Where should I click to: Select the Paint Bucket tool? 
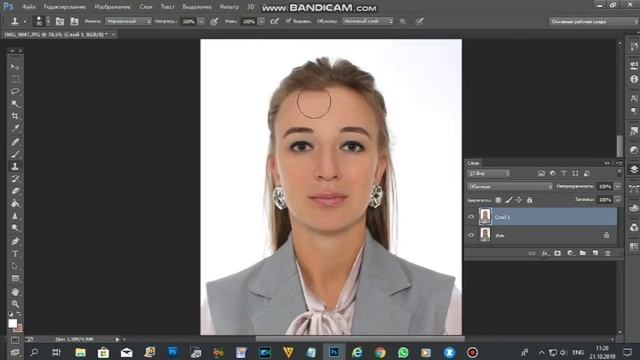click(15, 203)
